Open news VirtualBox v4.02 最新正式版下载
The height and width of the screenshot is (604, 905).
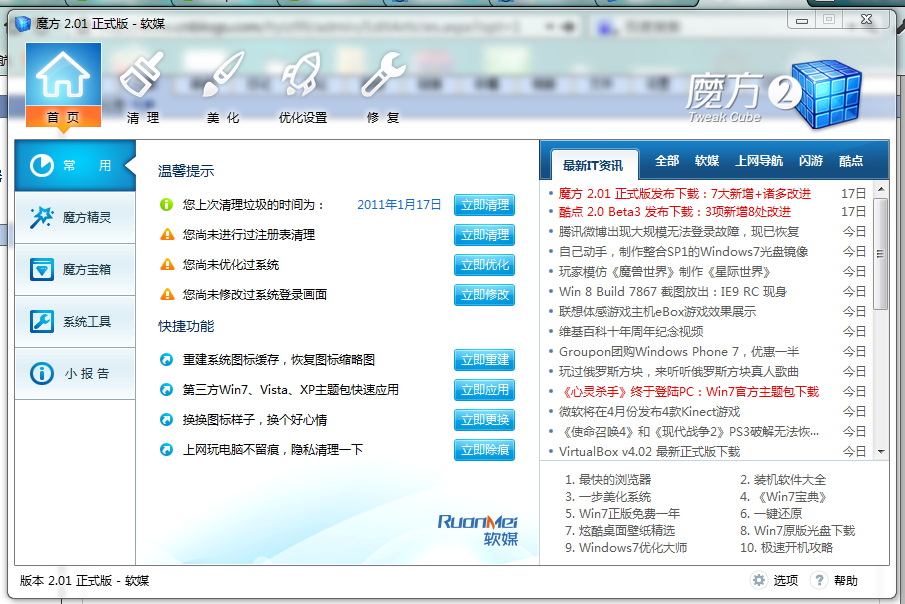649,452
